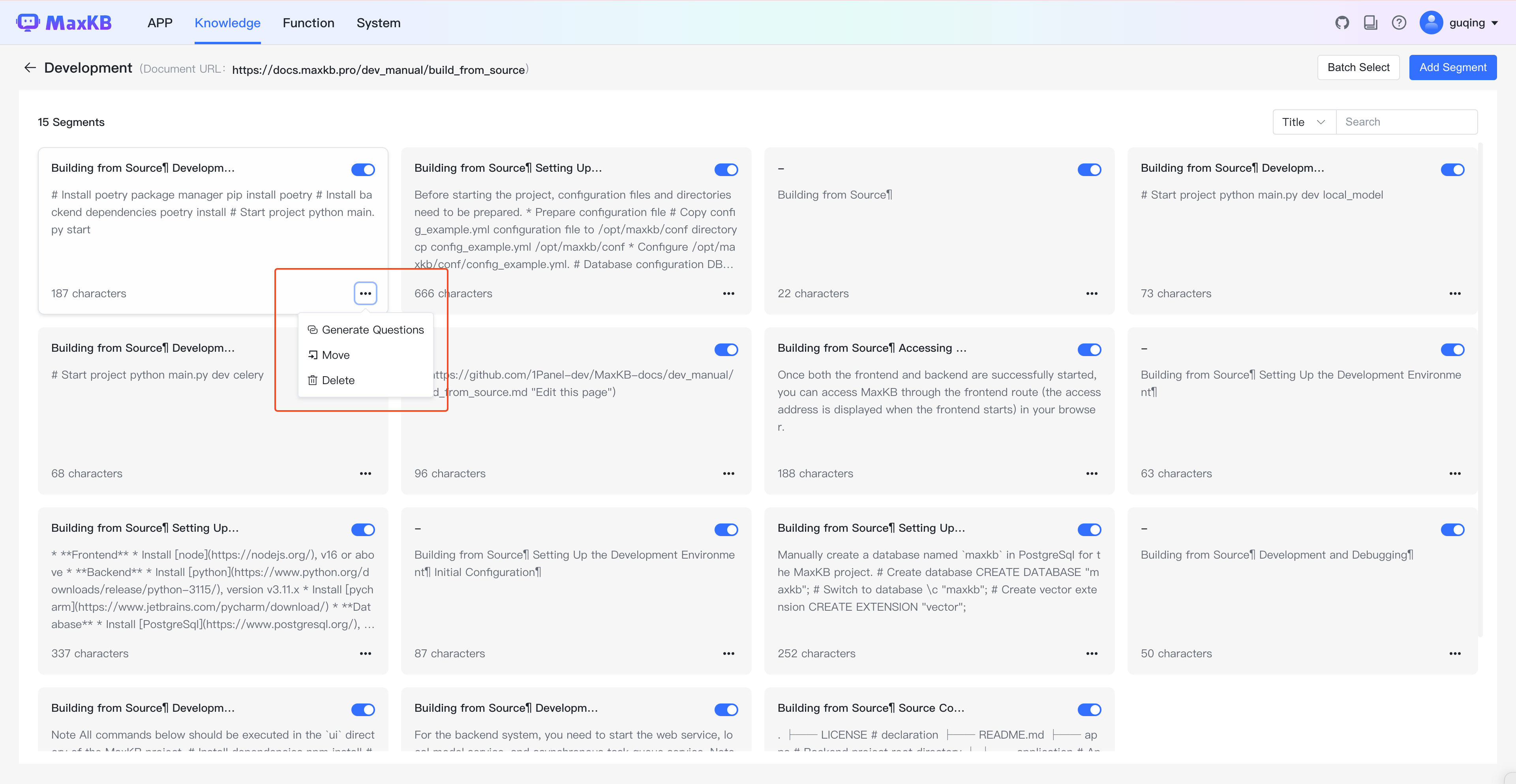Open more options on the 96 characters card

[728, 473]
